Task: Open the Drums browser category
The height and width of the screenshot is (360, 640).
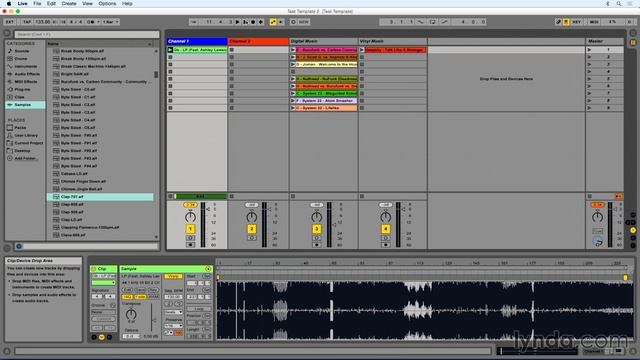Action: pyautogui.click(x=21, y=59)
